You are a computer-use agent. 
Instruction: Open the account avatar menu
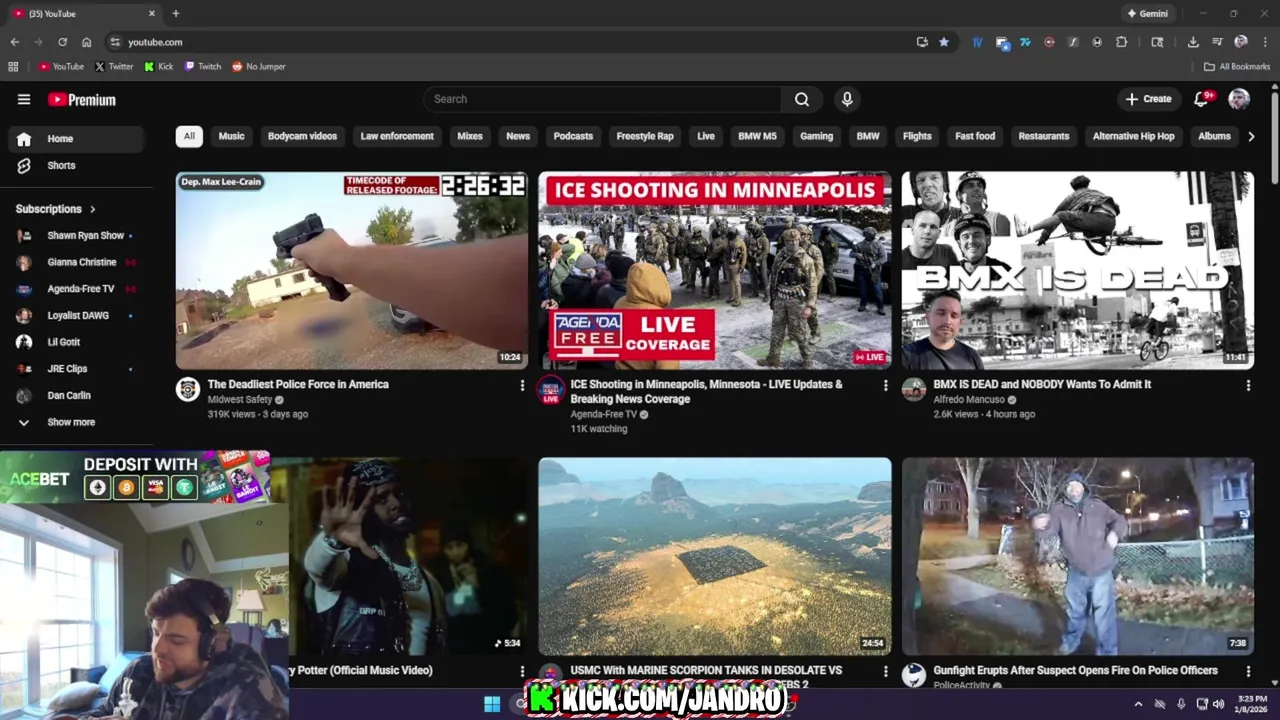click(1239, 99)
